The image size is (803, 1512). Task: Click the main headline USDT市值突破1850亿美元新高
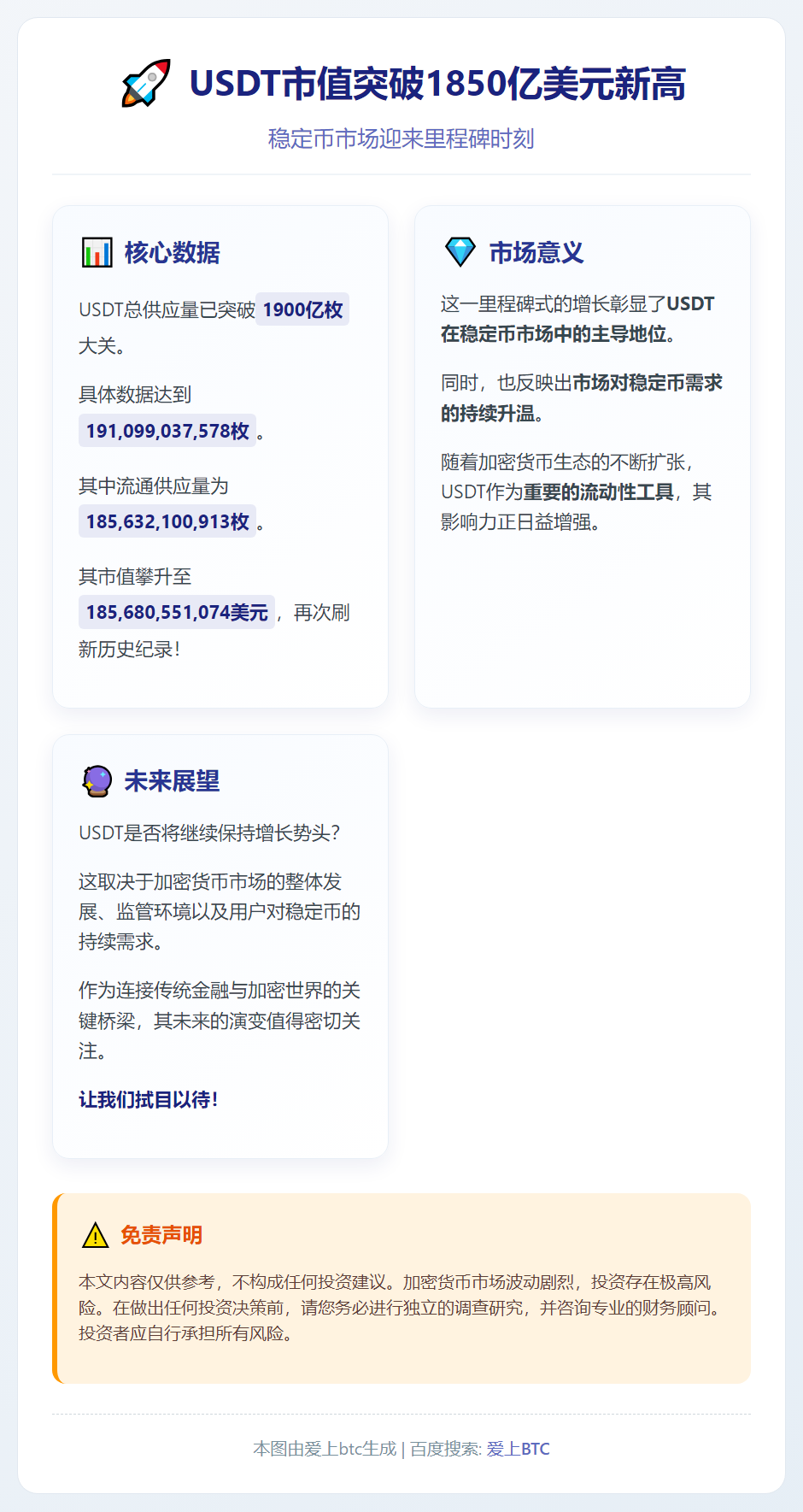click(x=437, y=84)
